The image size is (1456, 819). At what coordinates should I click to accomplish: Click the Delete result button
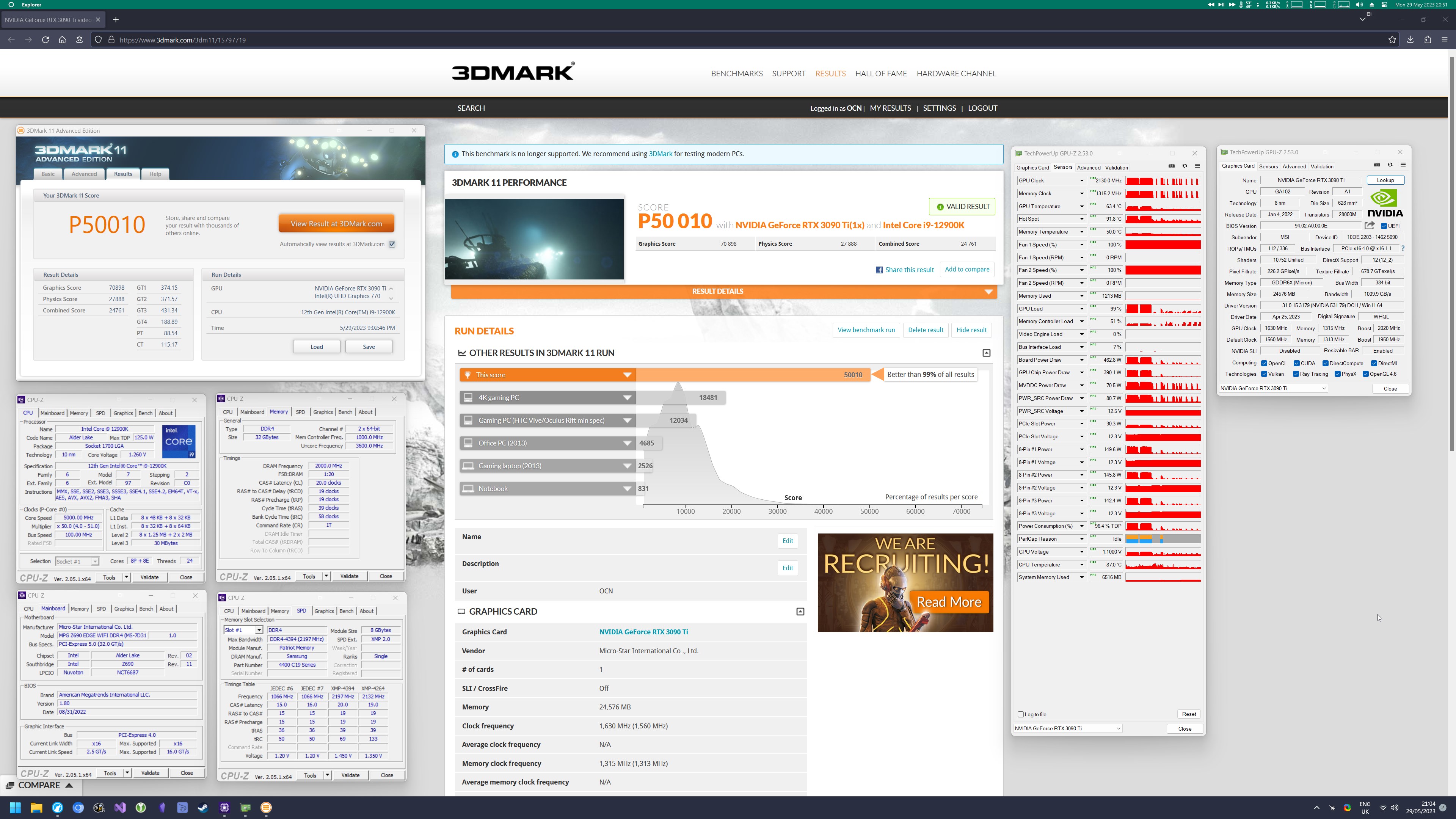tap(925, 330)
